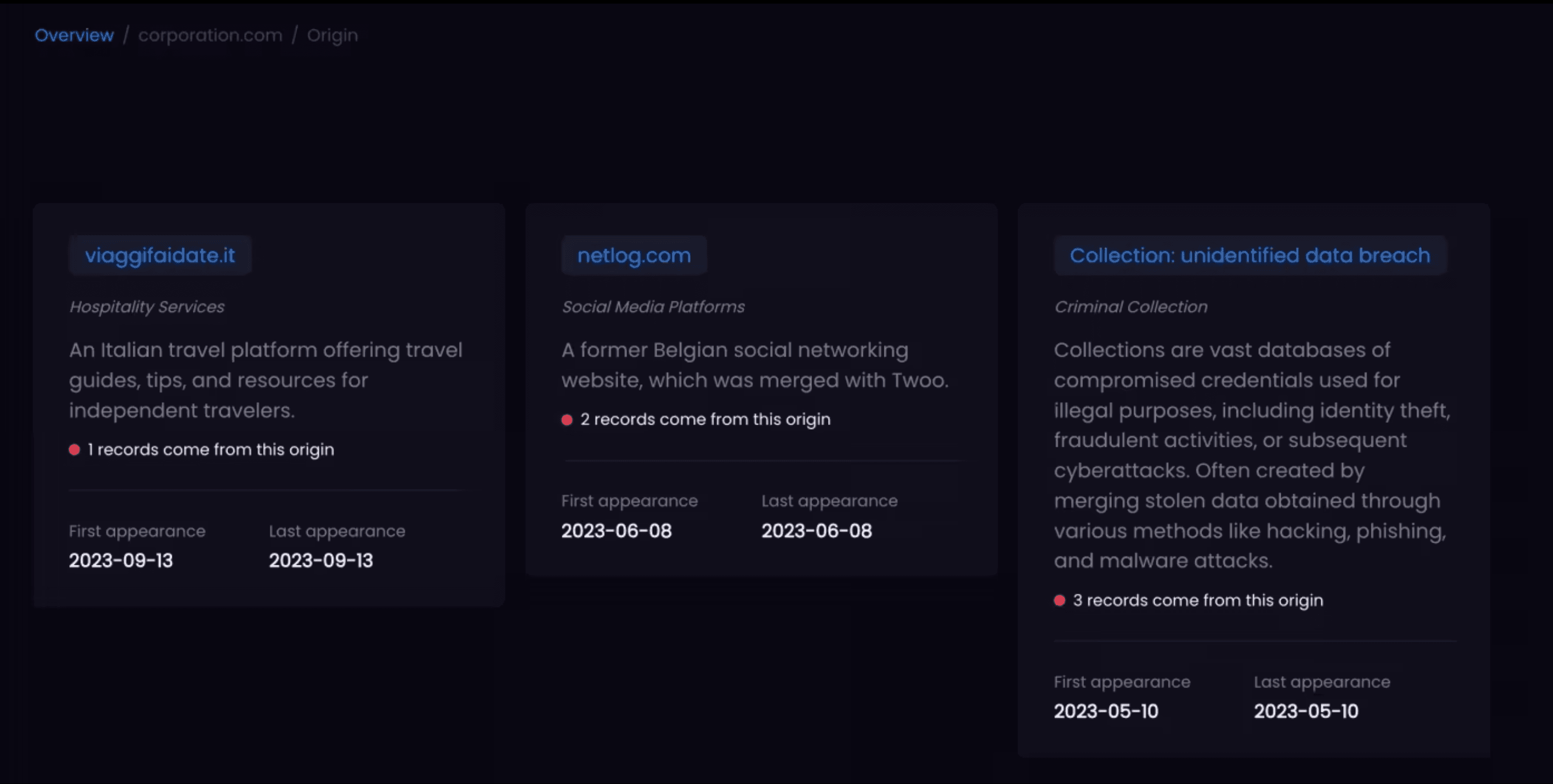Go to corporation.com breadcrumb
Image resolution: width=1553 pixels, height=784 pixels.
point(211,36)
